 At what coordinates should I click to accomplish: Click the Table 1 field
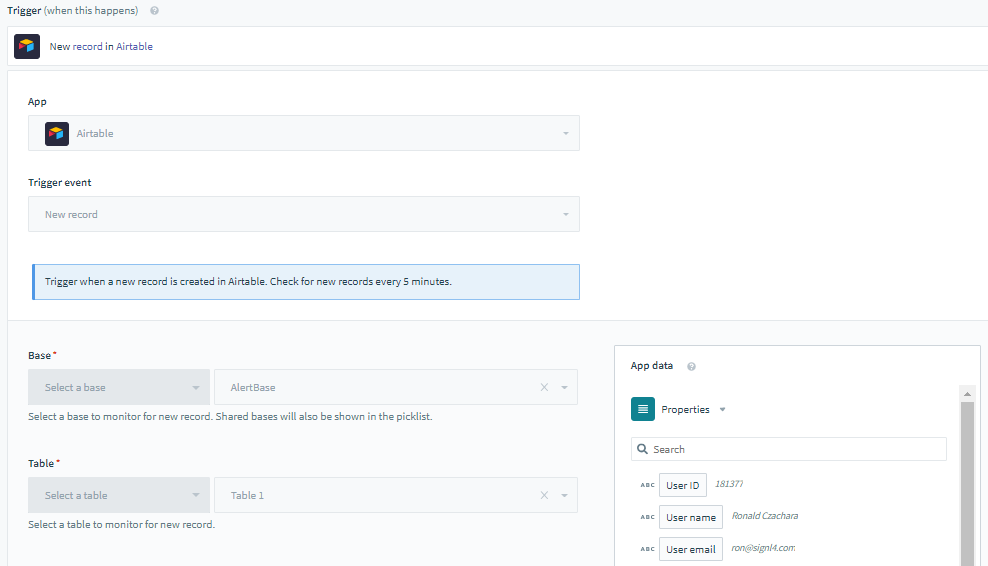pos(396,495)
